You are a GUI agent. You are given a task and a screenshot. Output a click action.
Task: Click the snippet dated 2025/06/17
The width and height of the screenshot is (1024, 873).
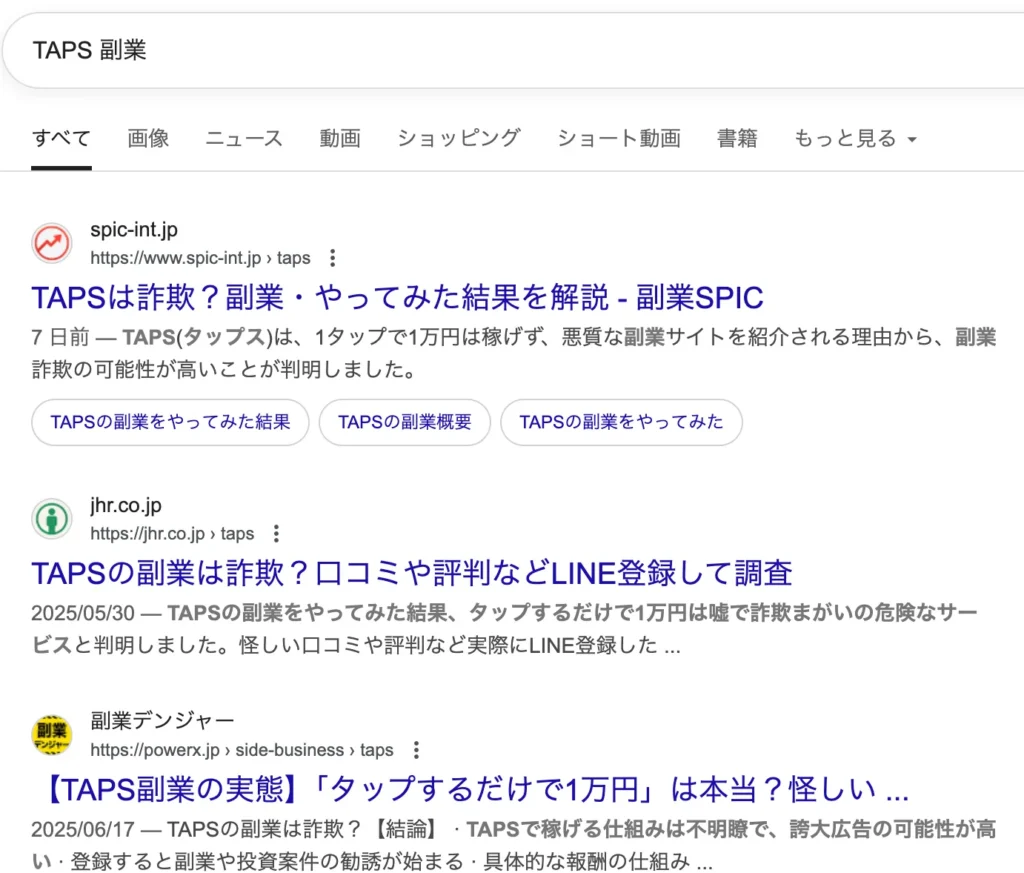pos(513,845)
